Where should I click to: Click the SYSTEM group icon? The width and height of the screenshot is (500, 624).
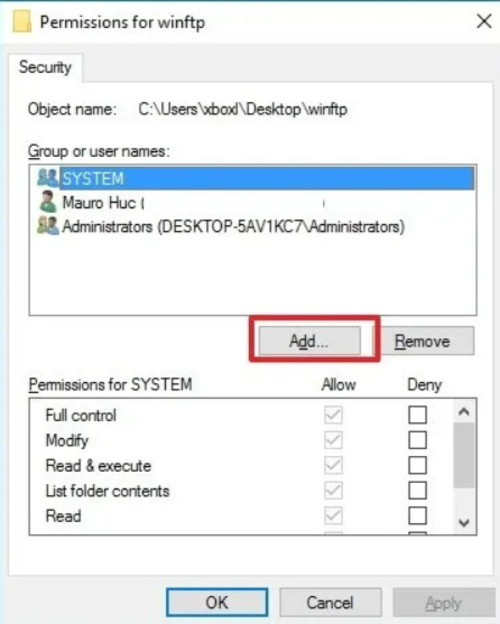[x=48, y=178]
